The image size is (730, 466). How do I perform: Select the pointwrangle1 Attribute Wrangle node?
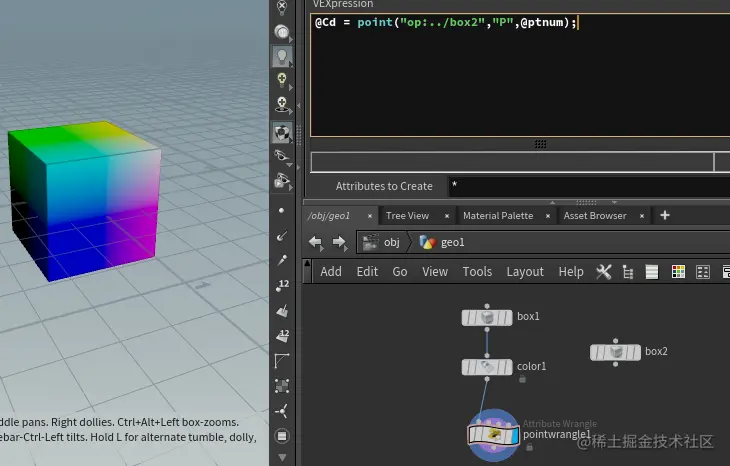(493, 436)
